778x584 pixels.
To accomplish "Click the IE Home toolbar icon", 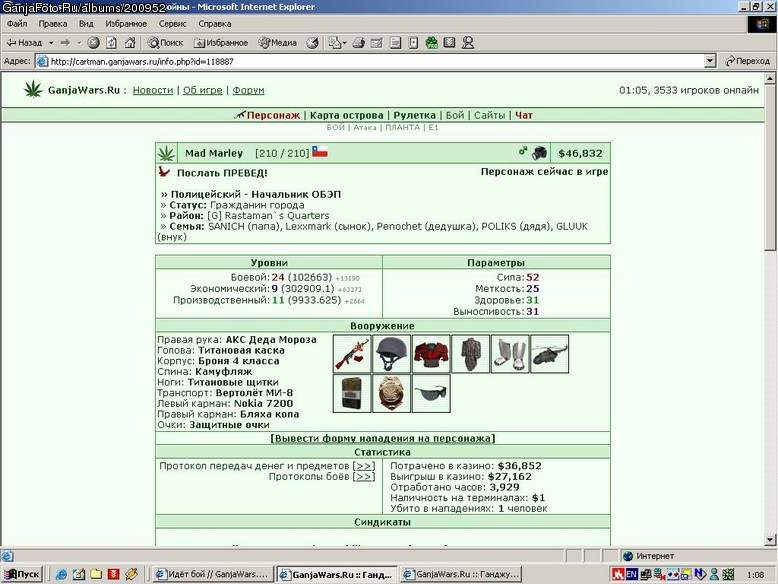I will point(130,43).
